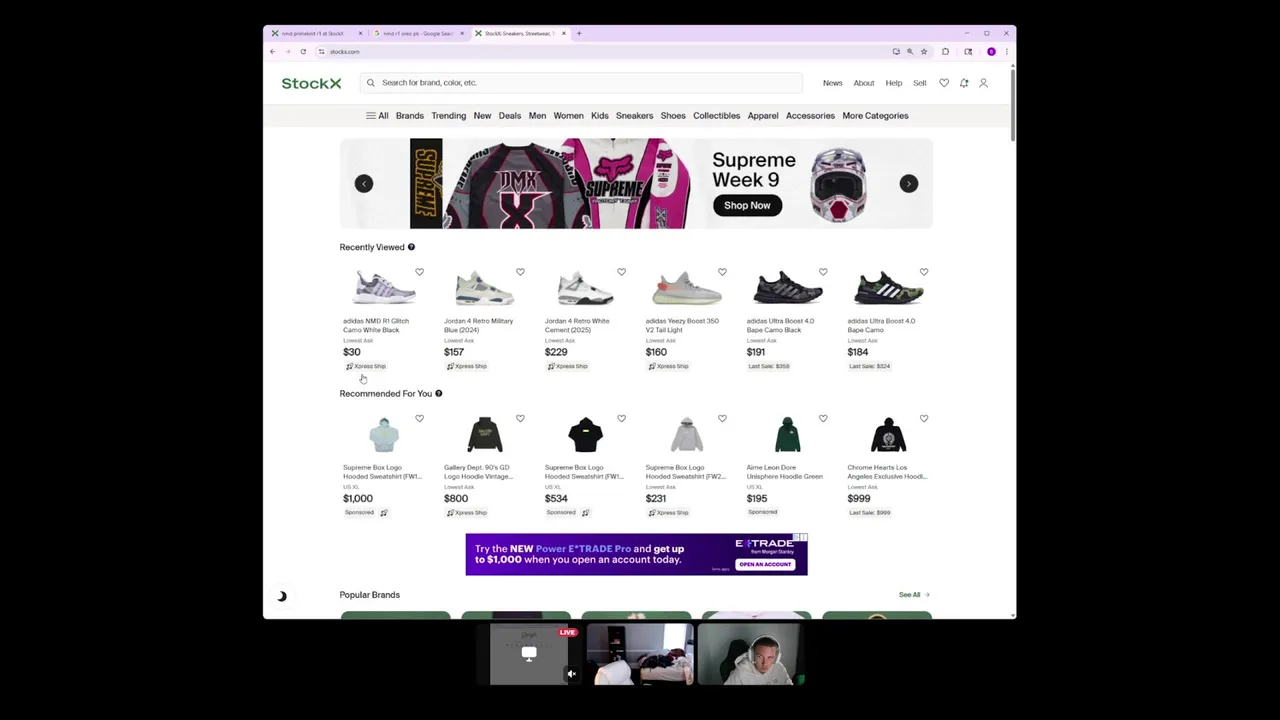Favorite Jordan 4 Retro Military Blue

520,272
